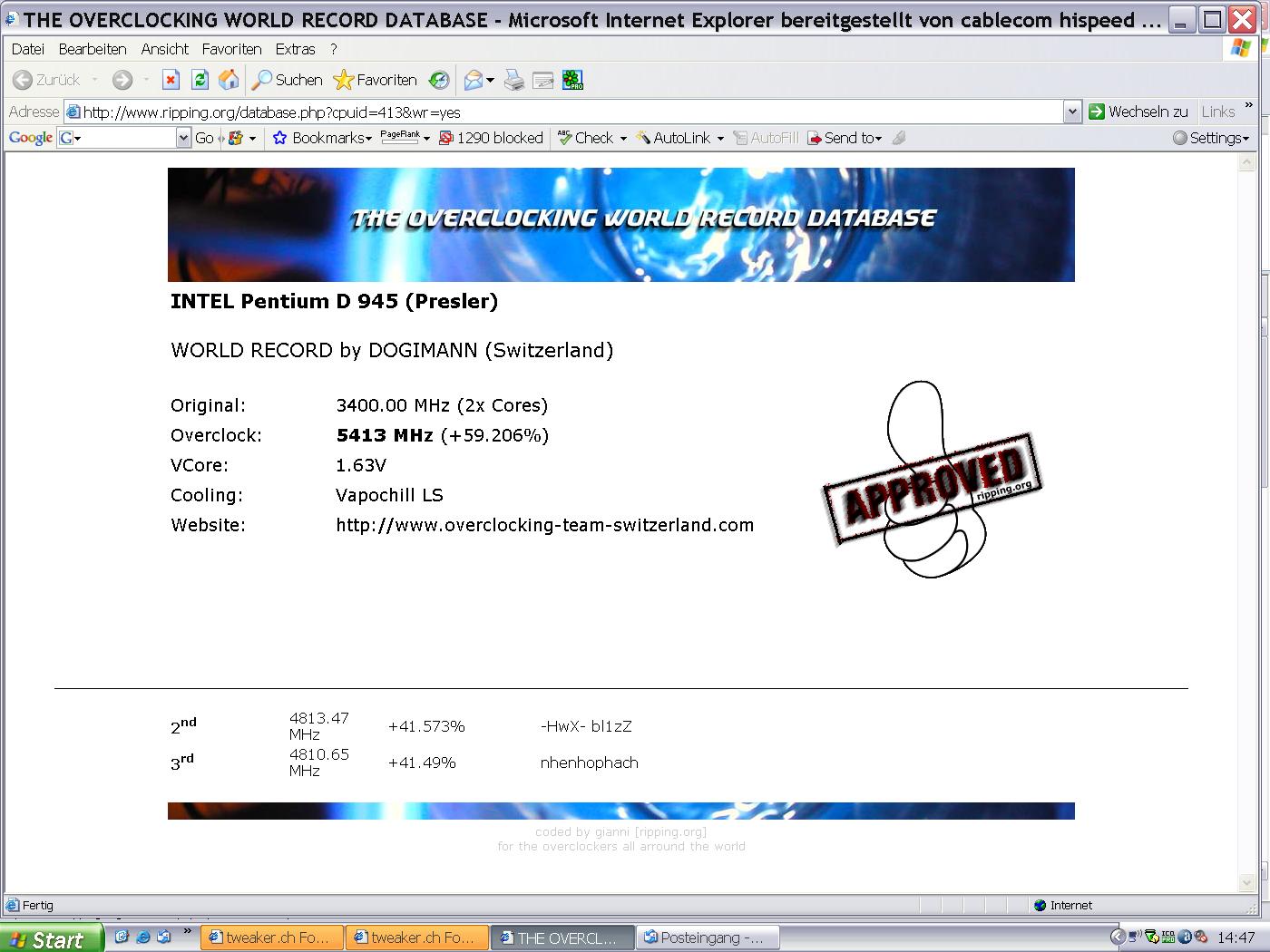Screen dimensions: 1270x952
Task: Go to the Home page icon
Action: [229, 81]
